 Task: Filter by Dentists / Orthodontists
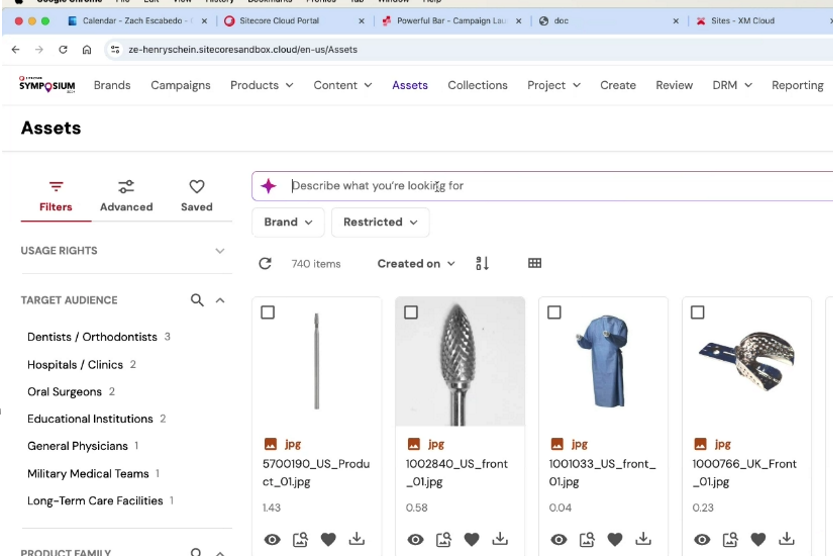pos(92,337)
